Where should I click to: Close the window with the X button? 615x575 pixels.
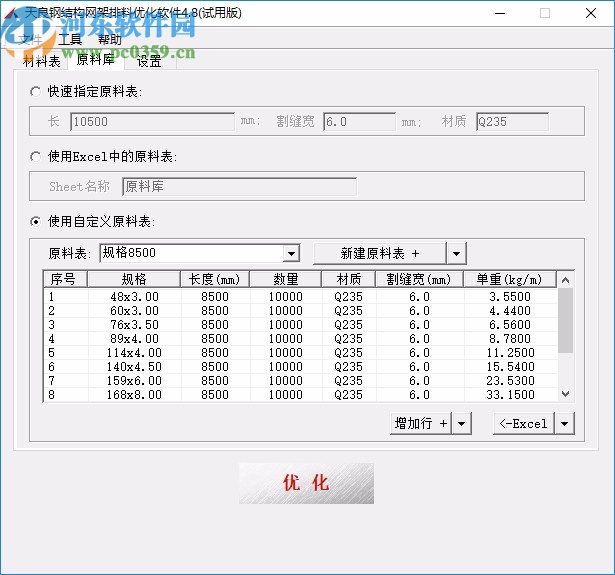(x=591, y=13)
